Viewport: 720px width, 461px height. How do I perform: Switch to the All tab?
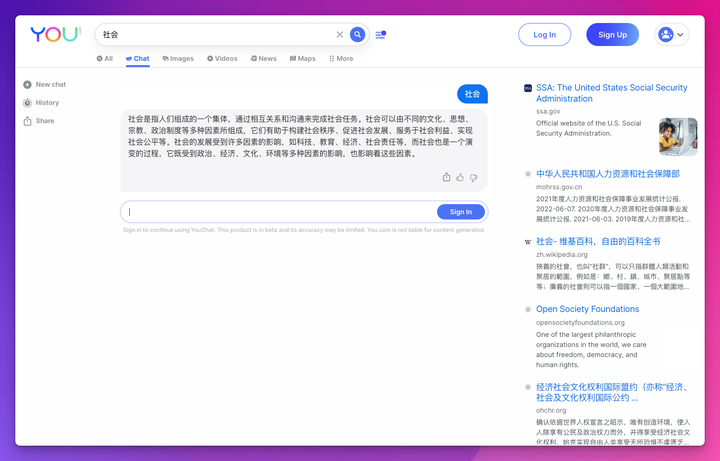[x=105, y=59]
